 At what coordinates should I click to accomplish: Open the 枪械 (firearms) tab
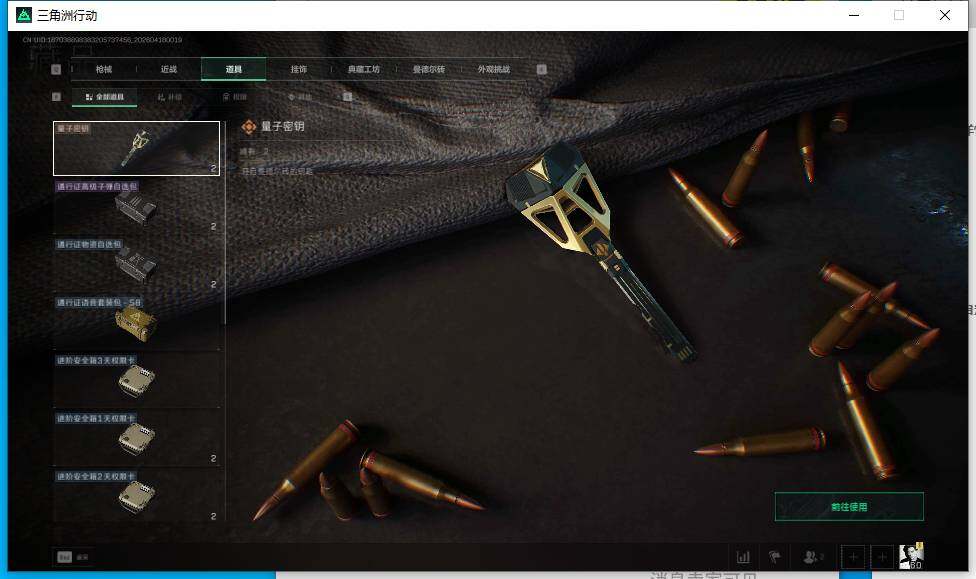pyautogui.click(x=103, y=69)
